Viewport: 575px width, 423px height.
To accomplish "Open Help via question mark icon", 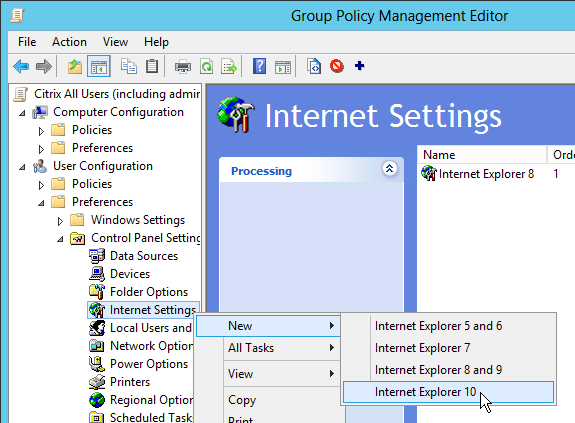I will pos(259,66).
